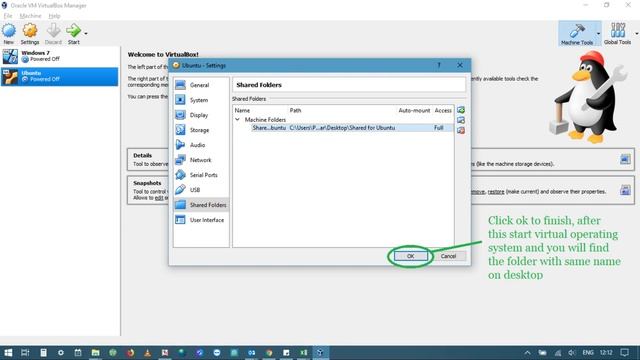640x360 pixels.
Task: Open the System settings category
Action: (201, 100)
